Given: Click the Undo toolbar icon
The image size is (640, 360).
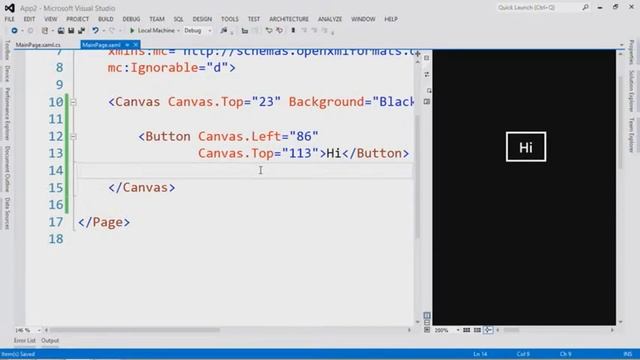Looking at the screenshot, I should tap(95, 31).
